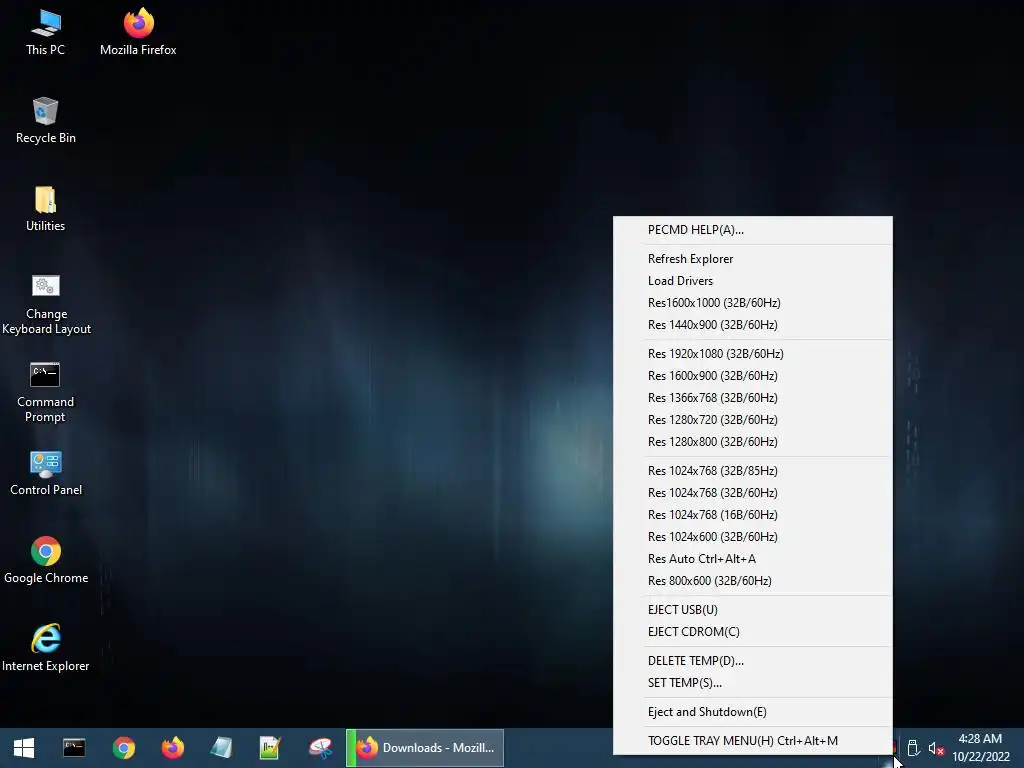
Task: Select the Google Chrome desktop shortcut
Action: coord(46,560)
